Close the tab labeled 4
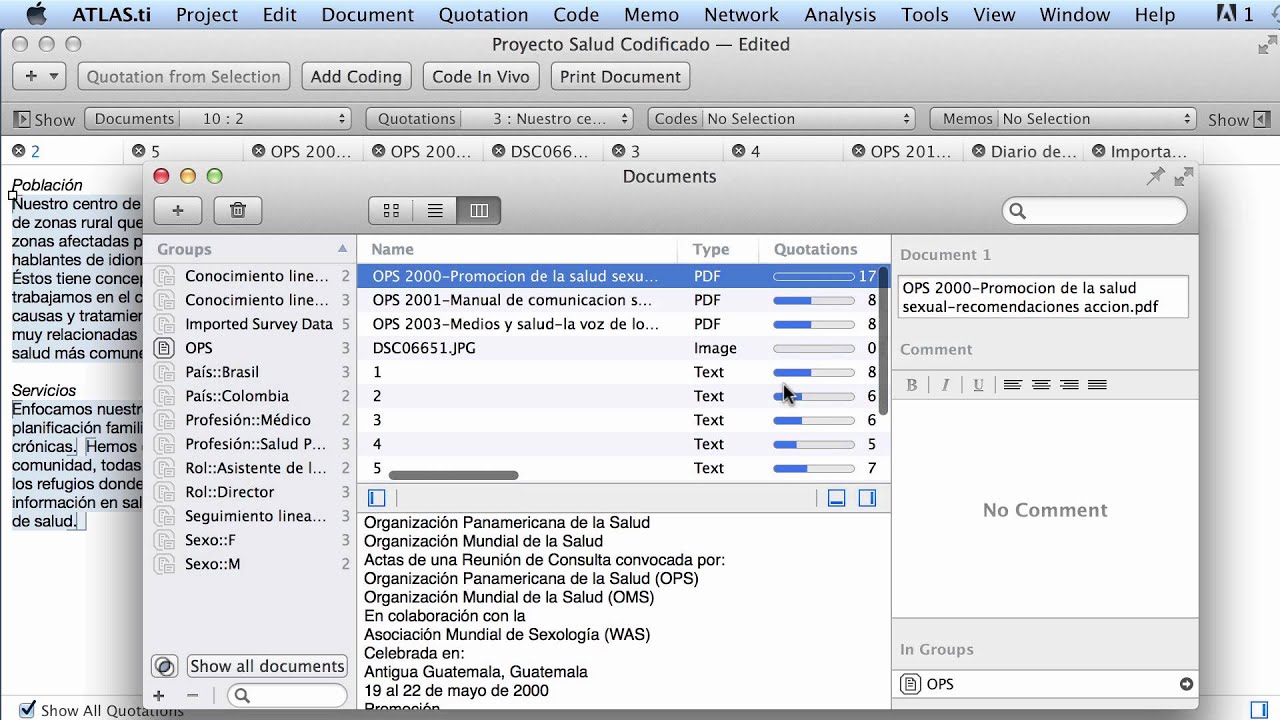The width and height of the screenshot is (1280, 720). [738, 152]
